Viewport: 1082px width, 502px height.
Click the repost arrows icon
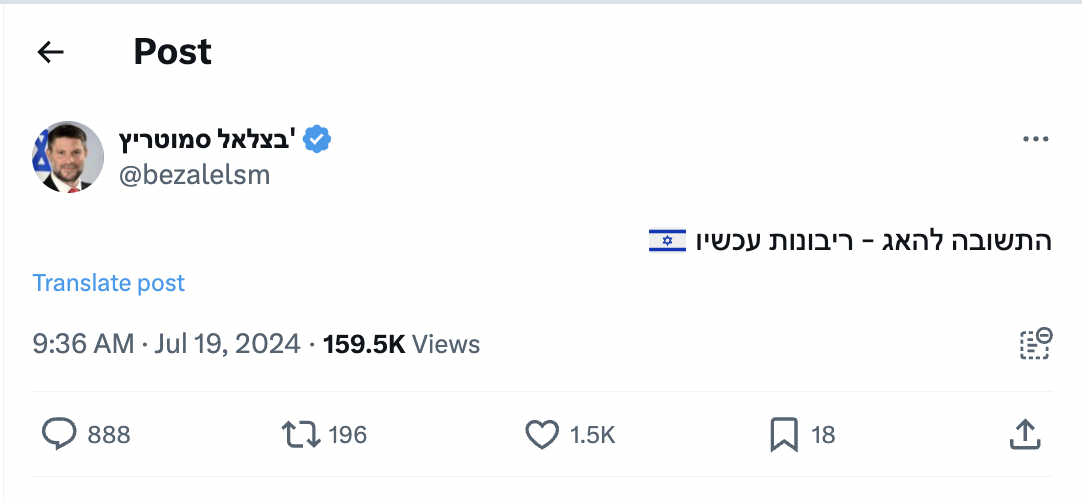(300, 434)
